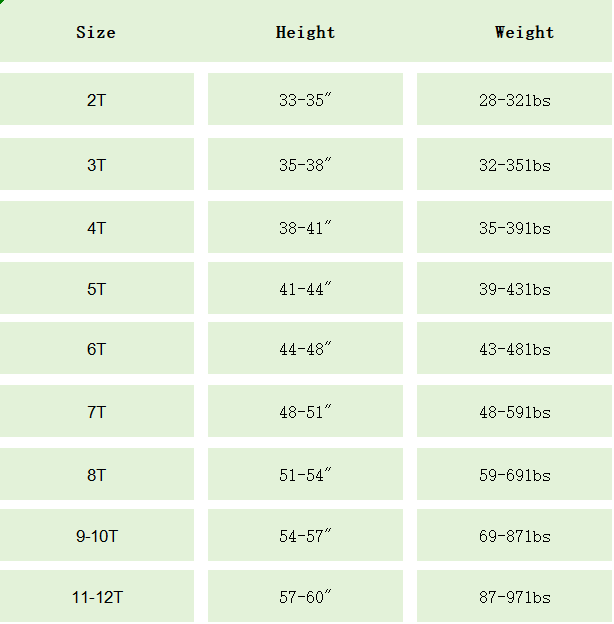Select the 9-10T size cell
This screenshot has height=624, width=614.
point(96,536)
